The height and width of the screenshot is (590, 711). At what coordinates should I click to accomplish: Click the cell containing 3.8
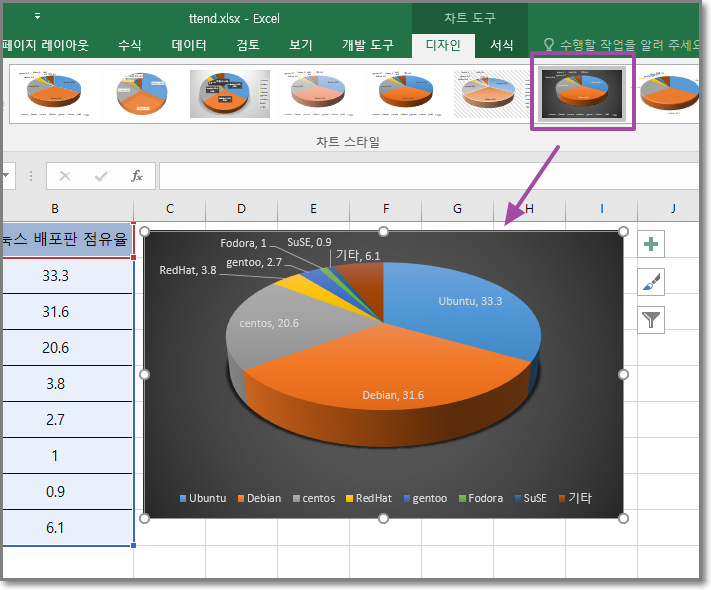click(x=67, y=384)
